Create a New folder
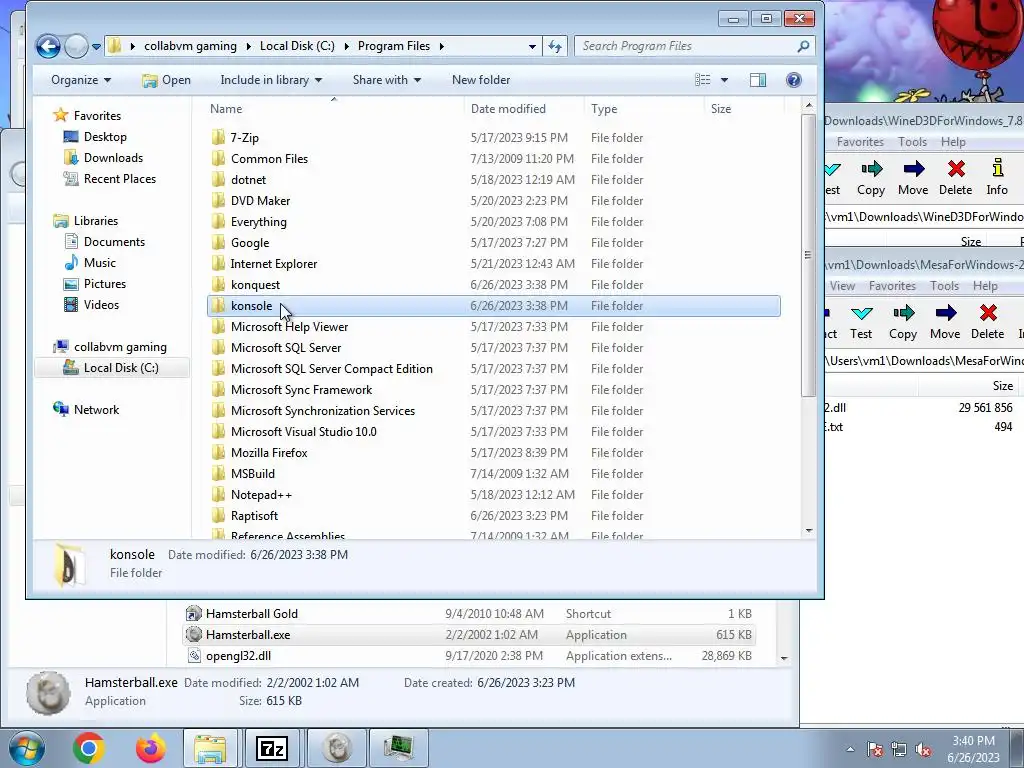The width and height of the screenshot is (1024, 768). (481, 80)
